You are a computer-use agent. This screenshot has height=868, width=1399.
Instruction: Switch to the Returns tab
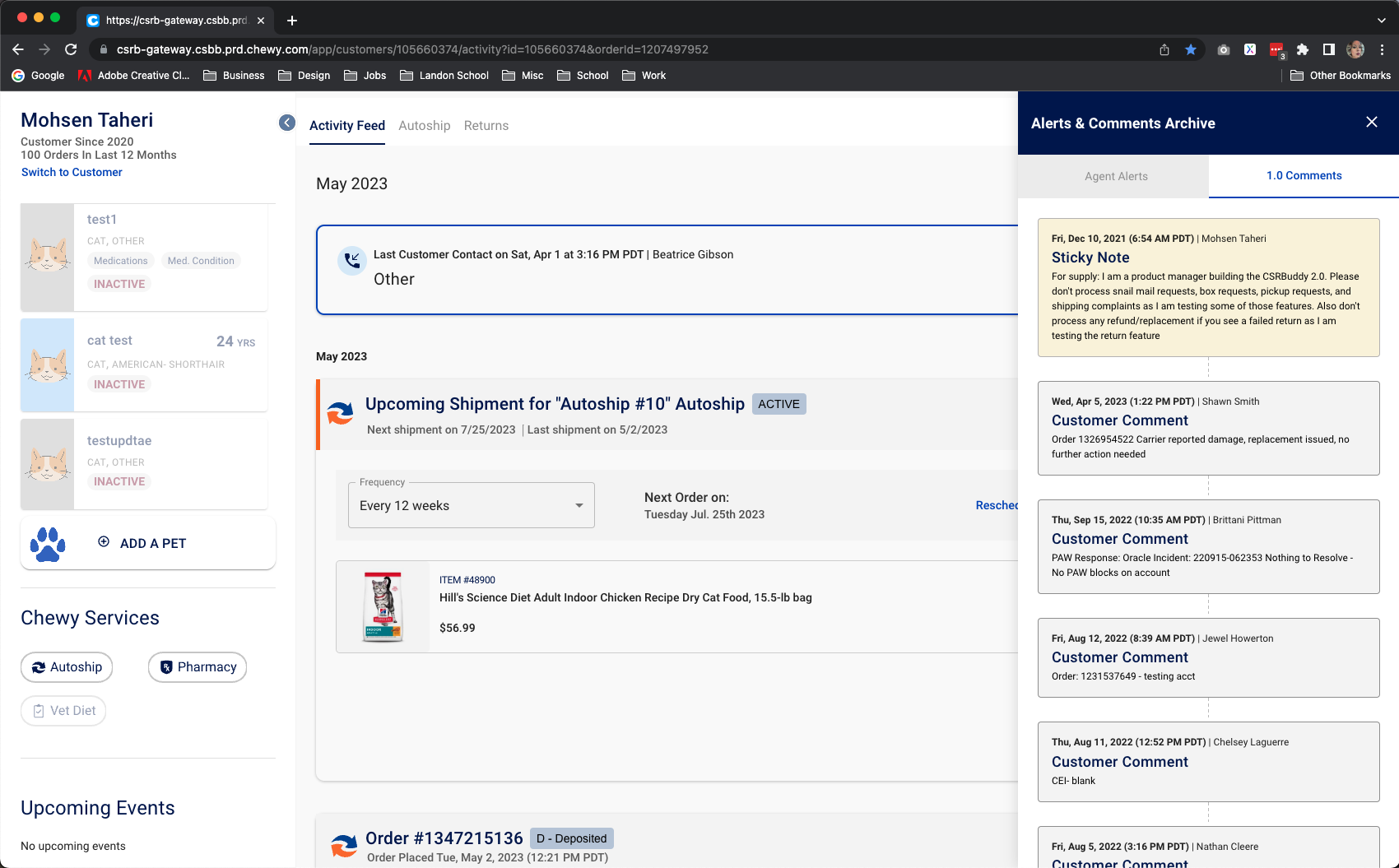(x=486, y=125)
